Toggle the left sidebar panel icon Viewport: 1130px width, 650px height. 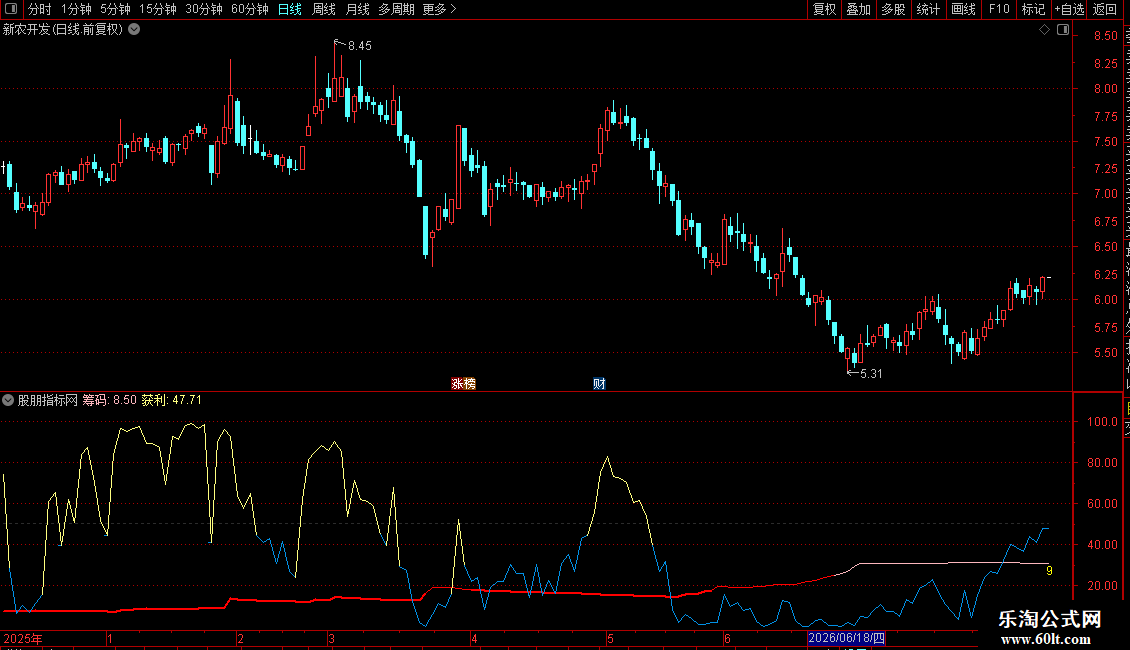coord(11,9)
